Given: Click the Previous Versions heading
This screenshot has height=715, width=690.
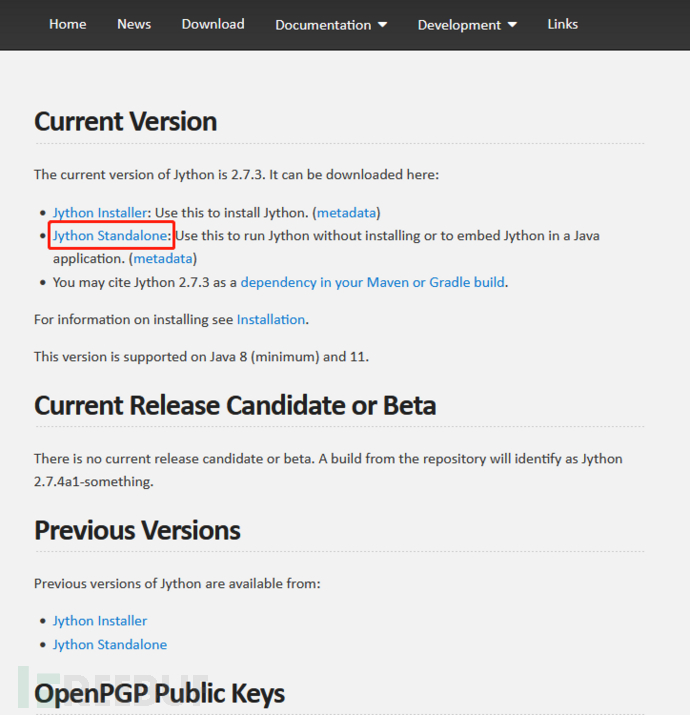Looking at the screenshot, I should point(137,530).
